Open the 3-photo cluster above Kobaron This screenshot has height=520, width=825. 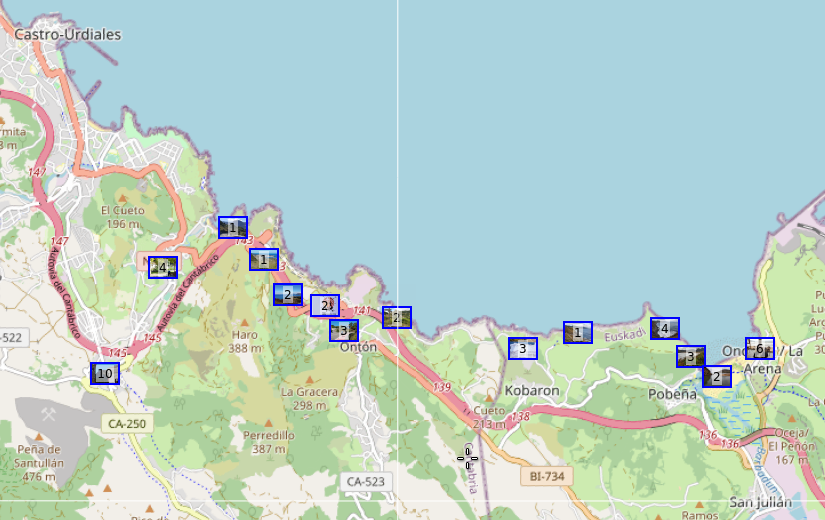coord(523,348)
